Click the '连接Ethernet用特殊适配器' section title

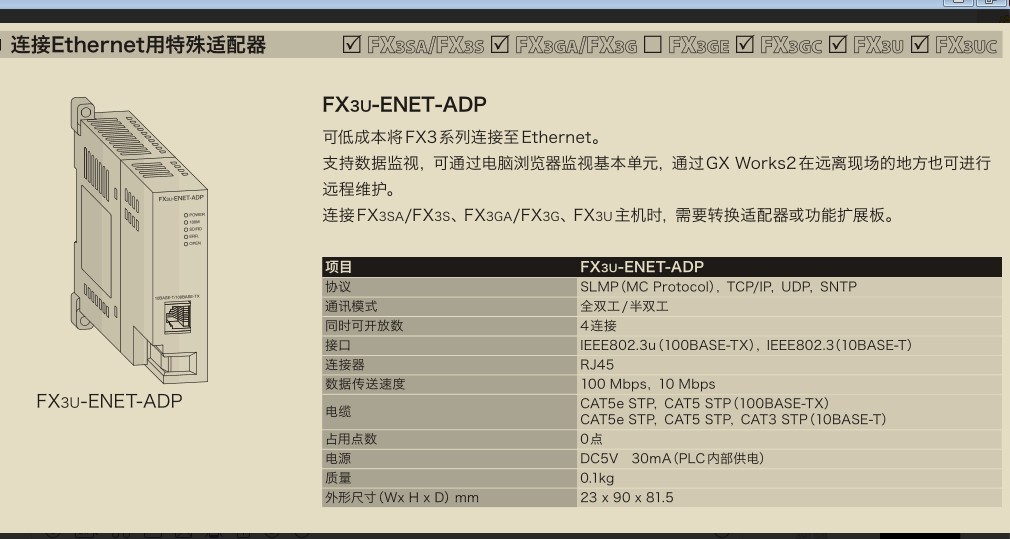[x=138, y=45]
